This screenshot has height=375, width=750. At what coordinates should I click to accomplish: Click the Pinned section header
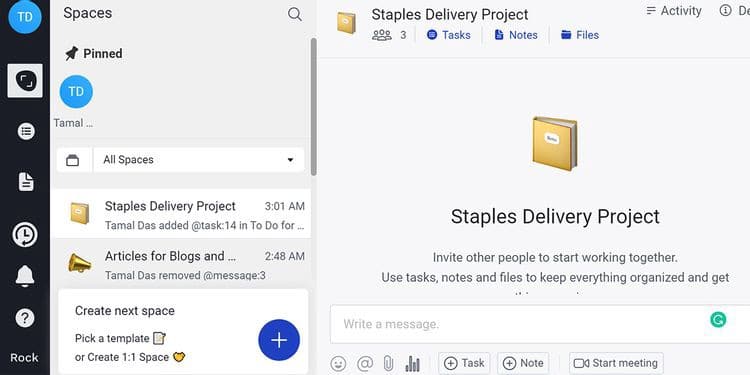94,54
